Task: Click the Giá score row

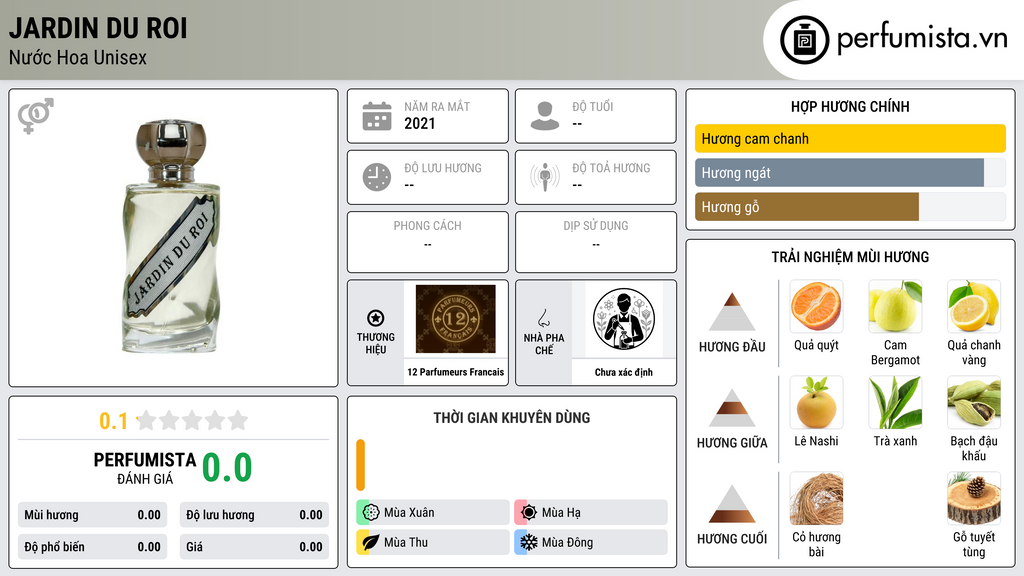Action: pos(254,547)
